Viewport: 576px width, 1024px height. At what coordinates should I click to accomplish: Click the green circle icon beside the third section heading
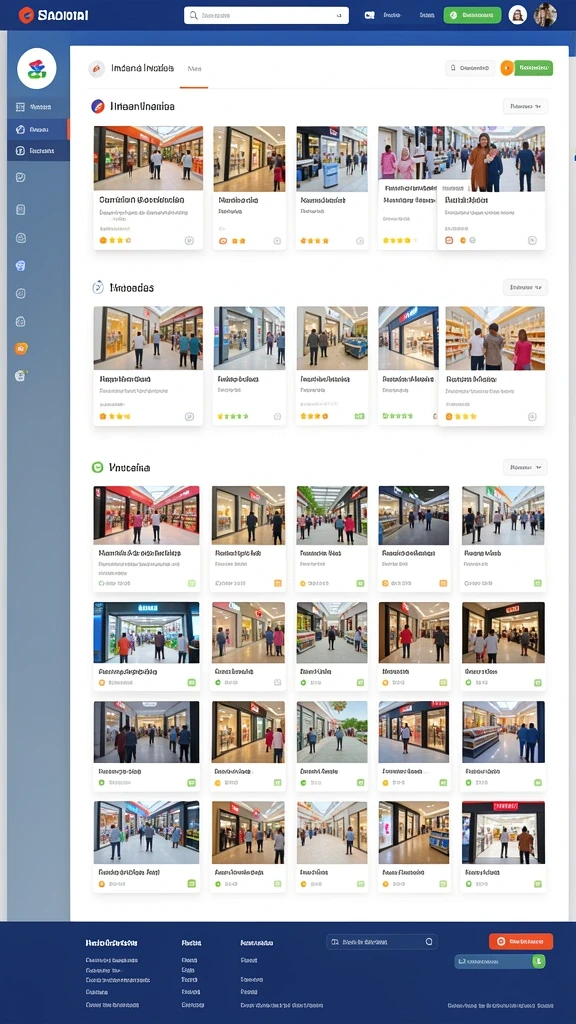point(97,467)
